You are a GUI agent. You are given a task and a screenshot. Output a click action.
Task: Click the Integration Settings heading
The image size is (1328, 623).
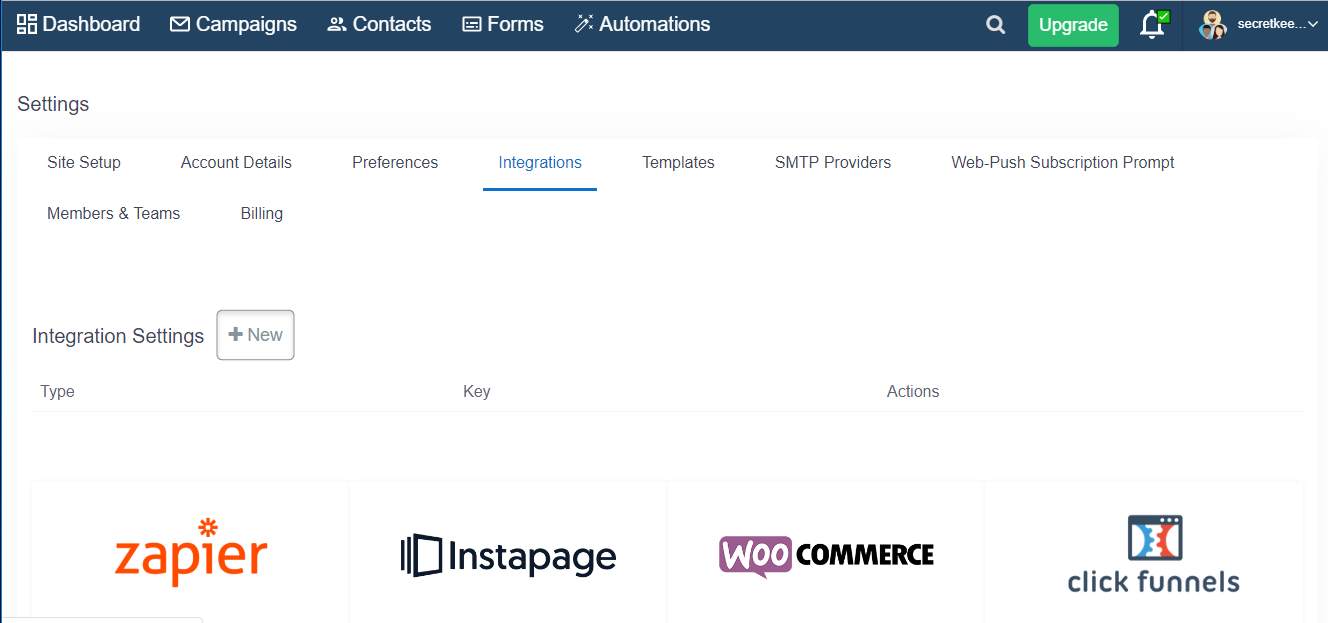tap(118, 336)
